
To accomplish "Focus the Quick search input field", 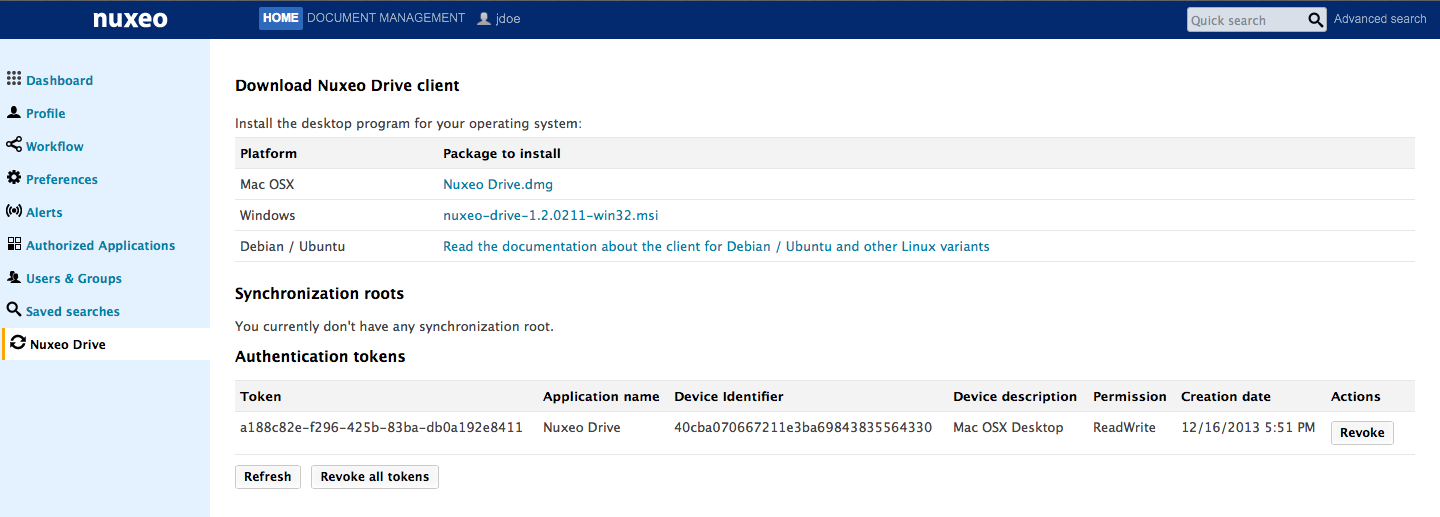I will click(x=1246, y=20).
